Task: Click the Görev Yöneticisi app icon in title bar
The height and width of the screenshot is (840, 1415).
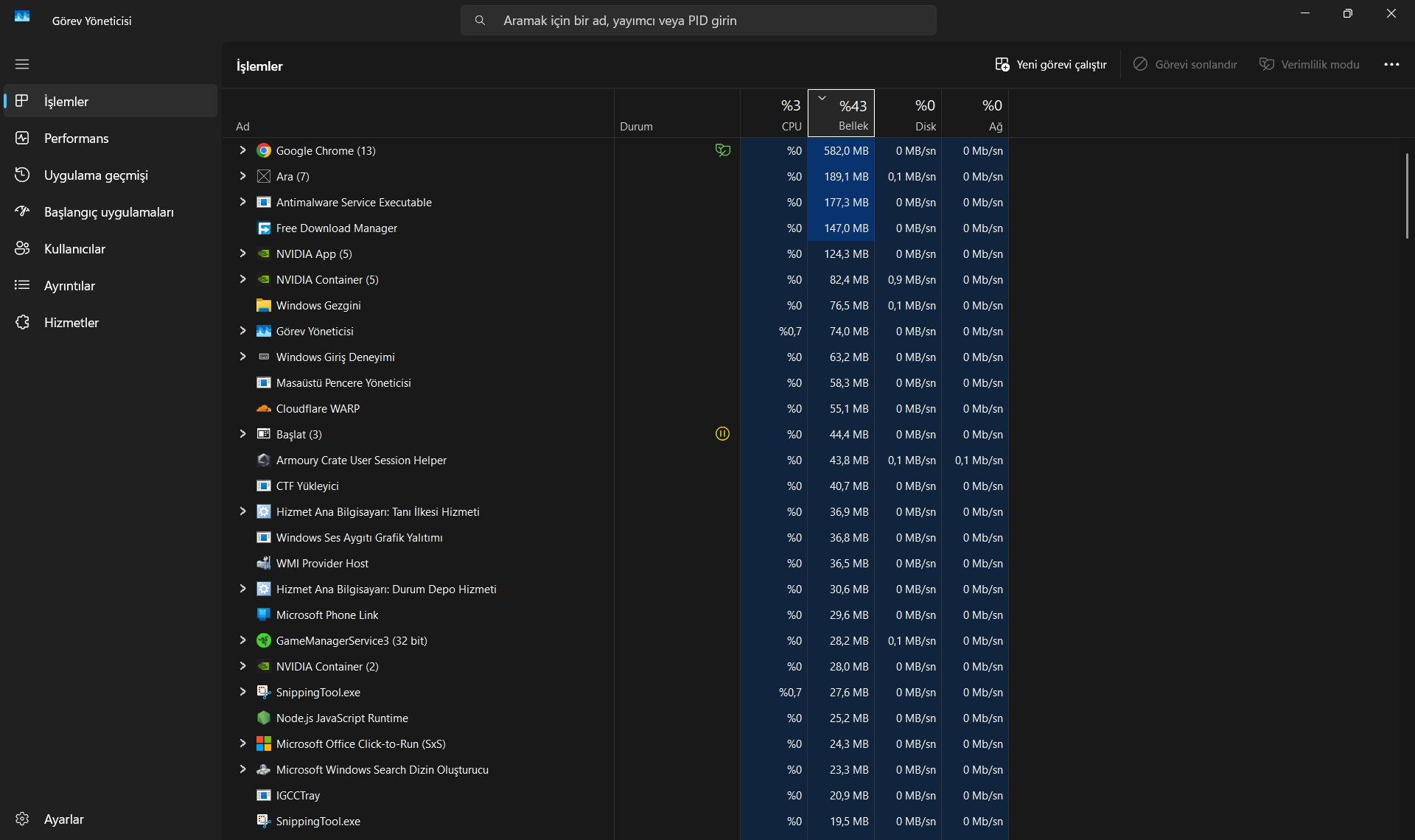Action: coord(22,16)
